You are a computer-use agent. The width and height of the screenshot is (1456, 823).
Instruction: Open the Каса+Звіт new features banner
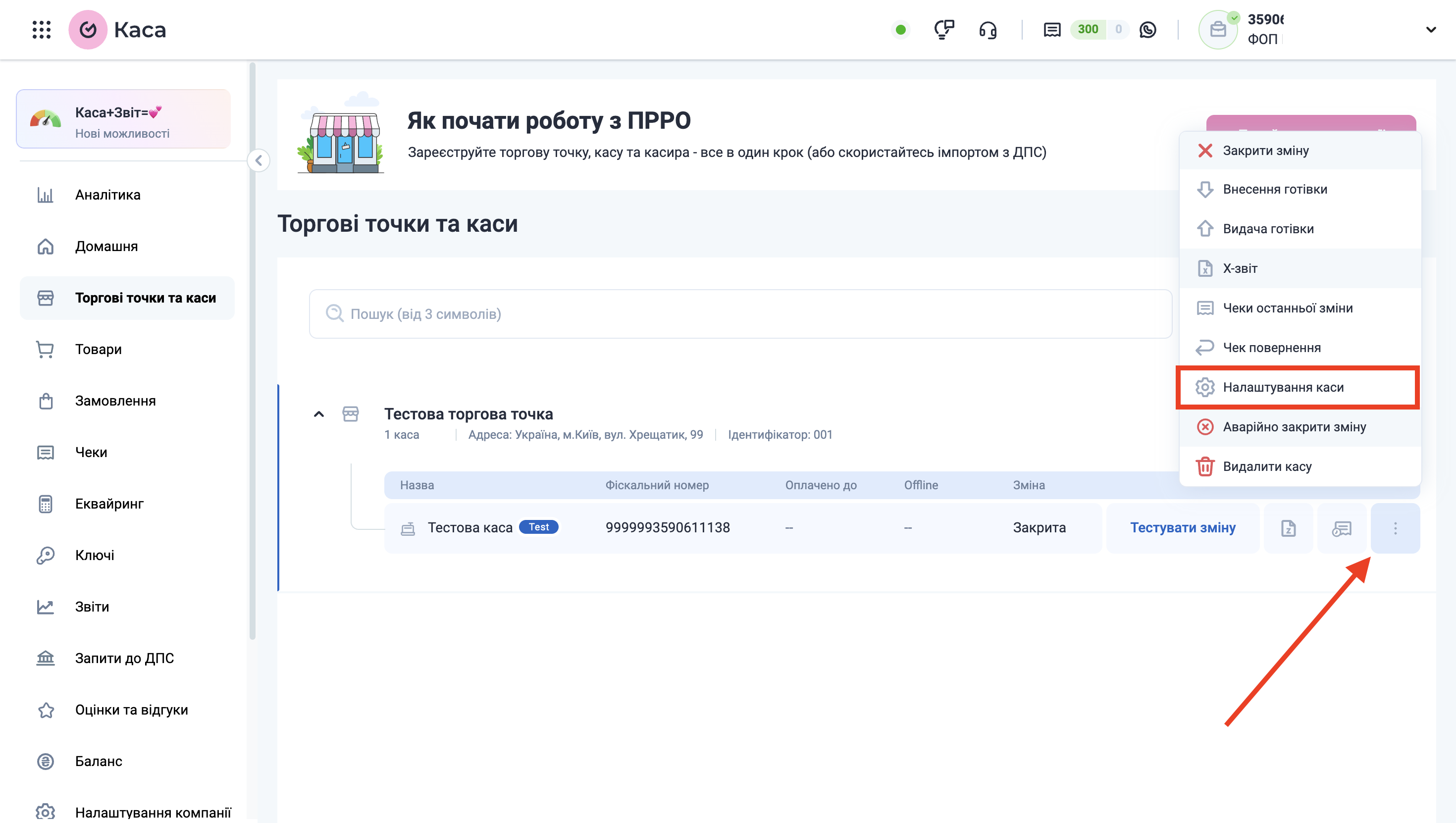(123, 120)
